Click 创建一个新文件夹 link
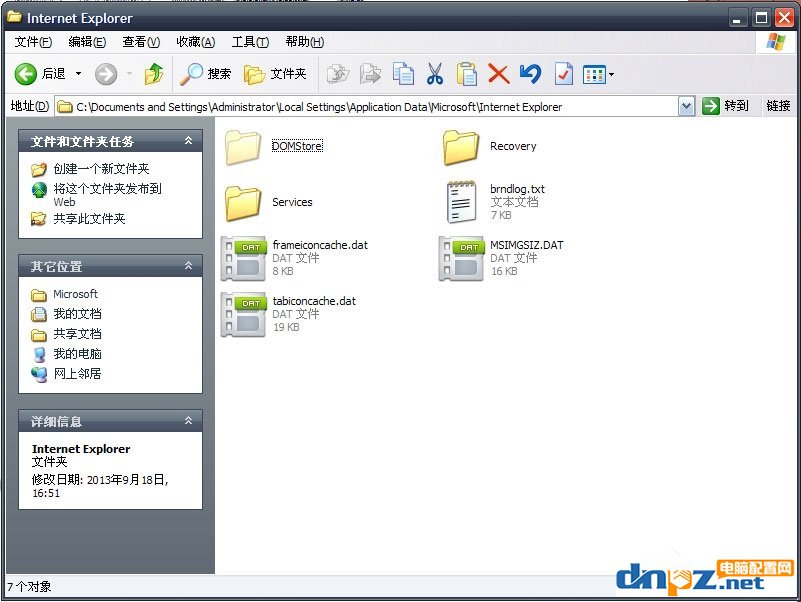 click(101, 169)
